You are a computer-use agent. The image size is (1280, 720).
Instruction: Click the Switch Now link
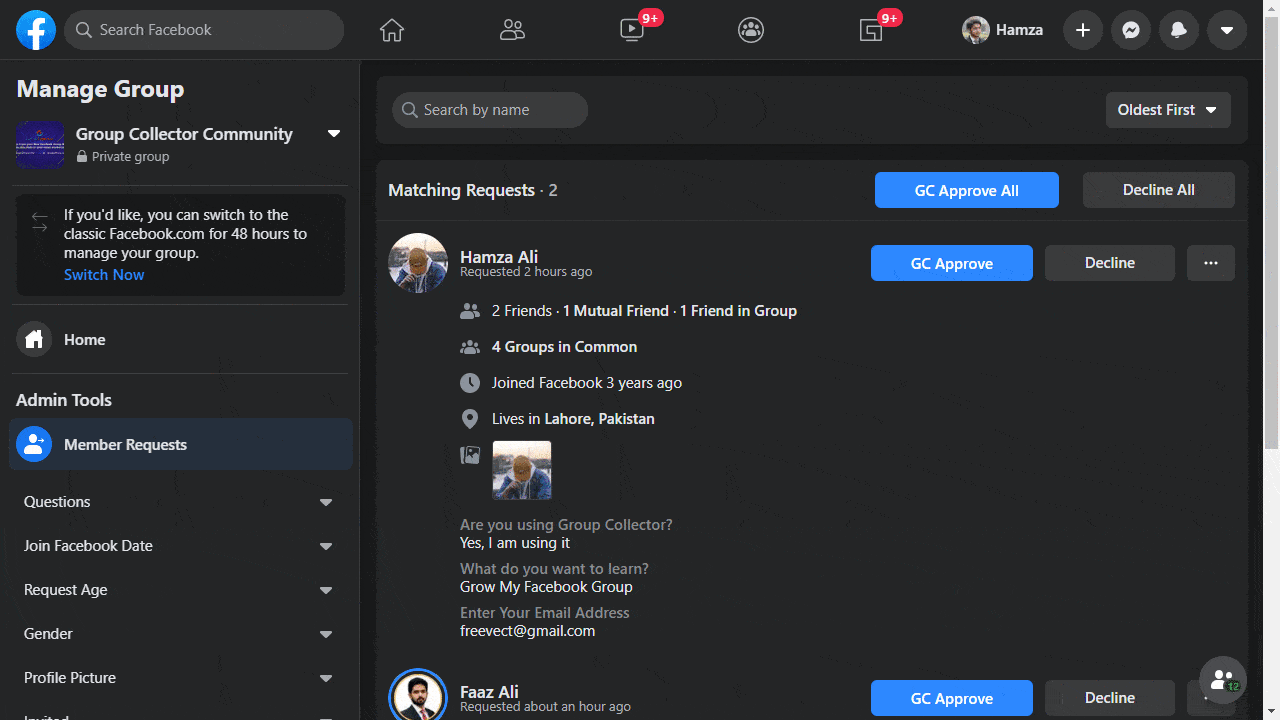[x=104, y=275]
